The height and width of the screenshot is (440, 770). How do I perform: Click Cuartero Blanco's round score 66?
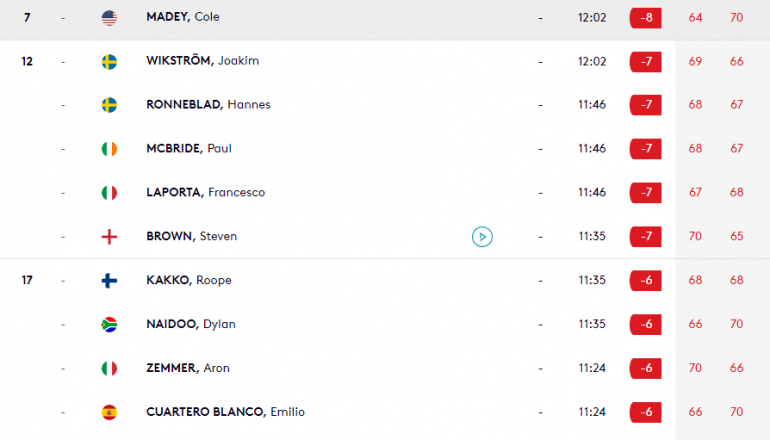[x=695, y=412]
